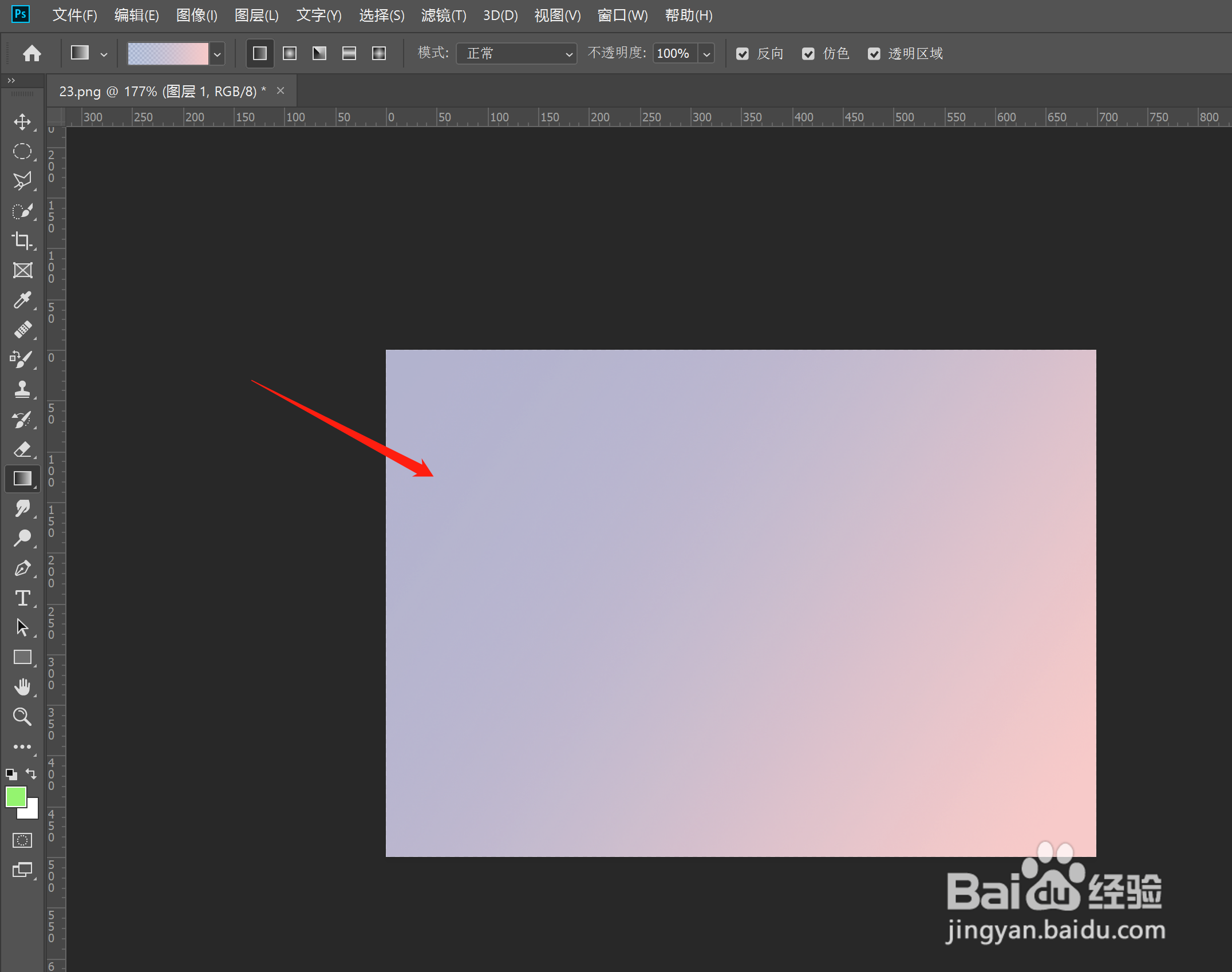
Task: Select the History Brush tool
Action: pos(22,419)
